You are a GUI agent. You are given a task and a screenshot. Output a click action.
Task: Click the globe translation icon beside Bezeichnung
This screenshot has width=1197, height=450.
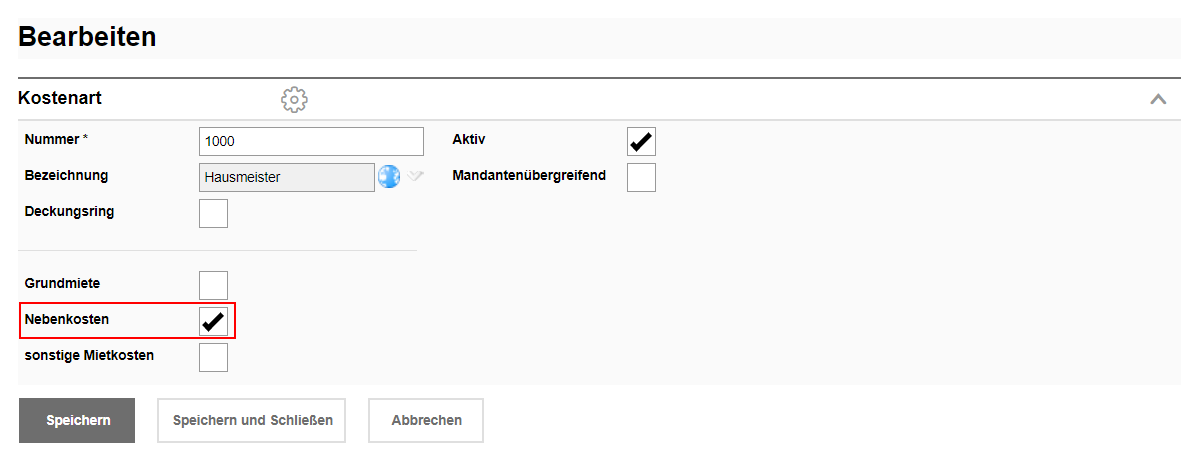(388, 176)
